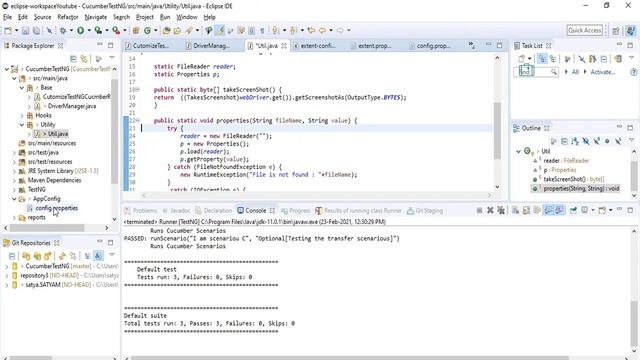
Task: Open the New toolbar dropdown arrow
Action: coord(16,31)
